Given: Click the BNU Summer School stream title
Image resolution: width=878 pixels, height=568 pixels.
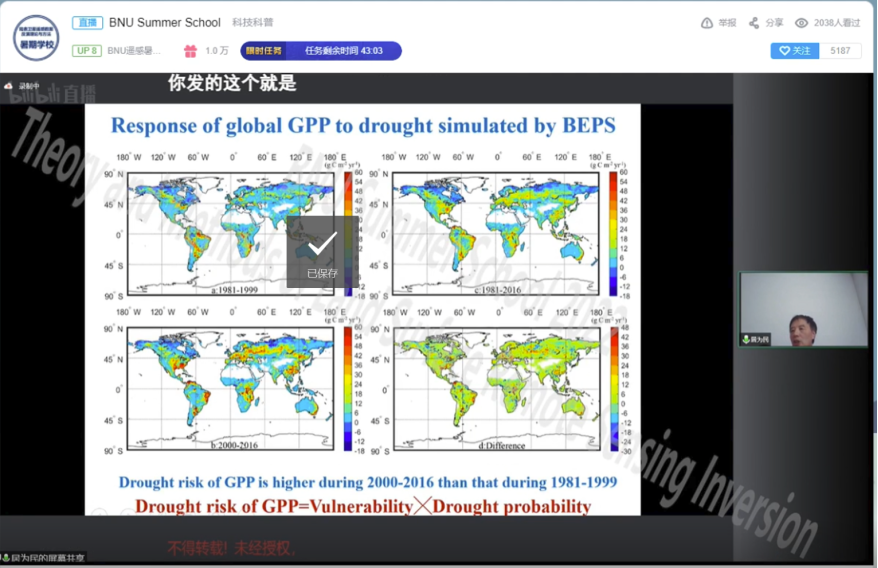Looking at the screenshot, I should 165,23.
